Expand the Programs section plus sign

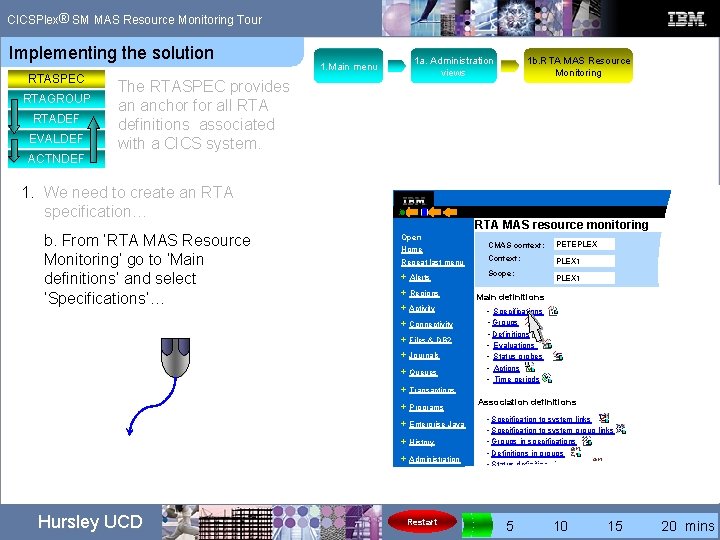click(x=403, y=406)
